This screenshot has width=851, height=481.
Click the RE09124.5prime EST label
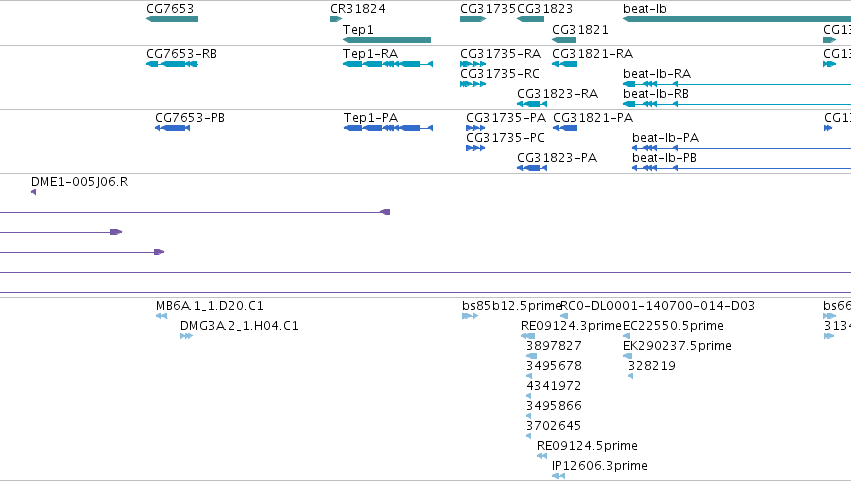[x=587, y=446]
